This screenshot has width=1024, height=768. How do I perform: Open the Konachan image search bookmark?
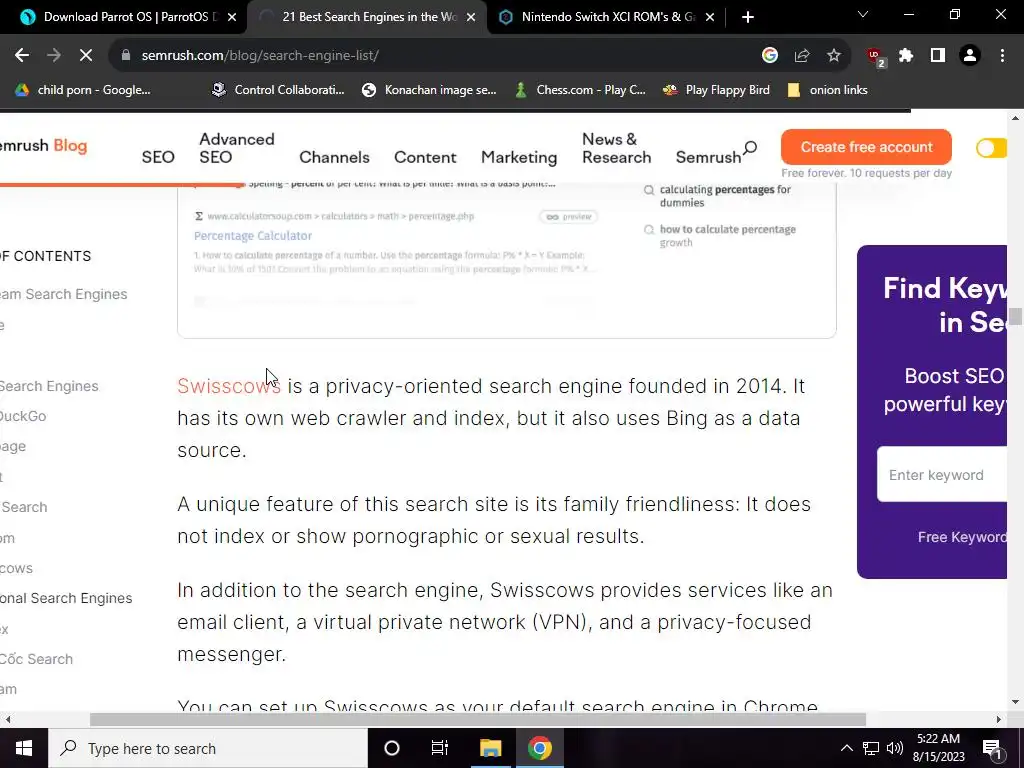[x=430, y=90]
